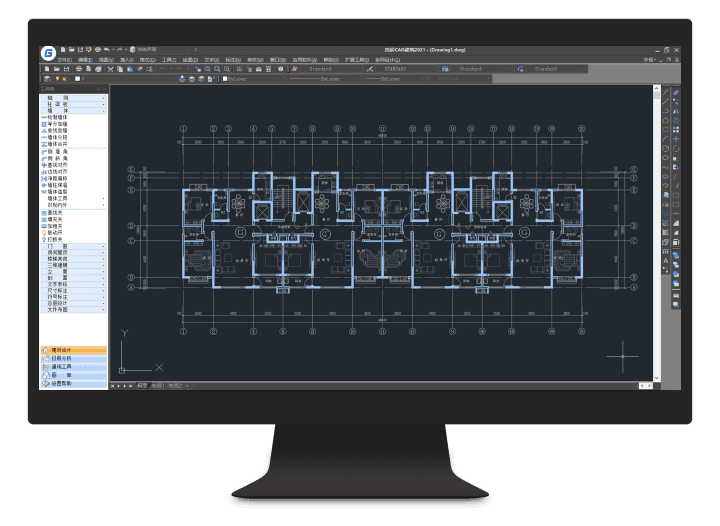Expand the 柱梁板 sidebar section

73,104
